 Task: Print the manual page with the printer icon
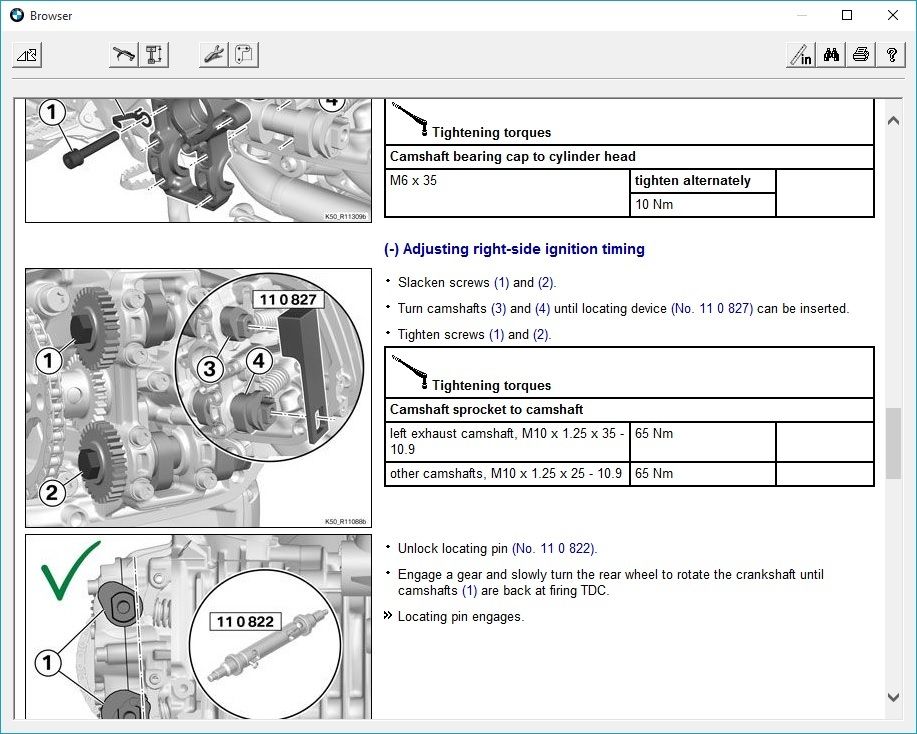pyautogui.click(x=861, y=55)
